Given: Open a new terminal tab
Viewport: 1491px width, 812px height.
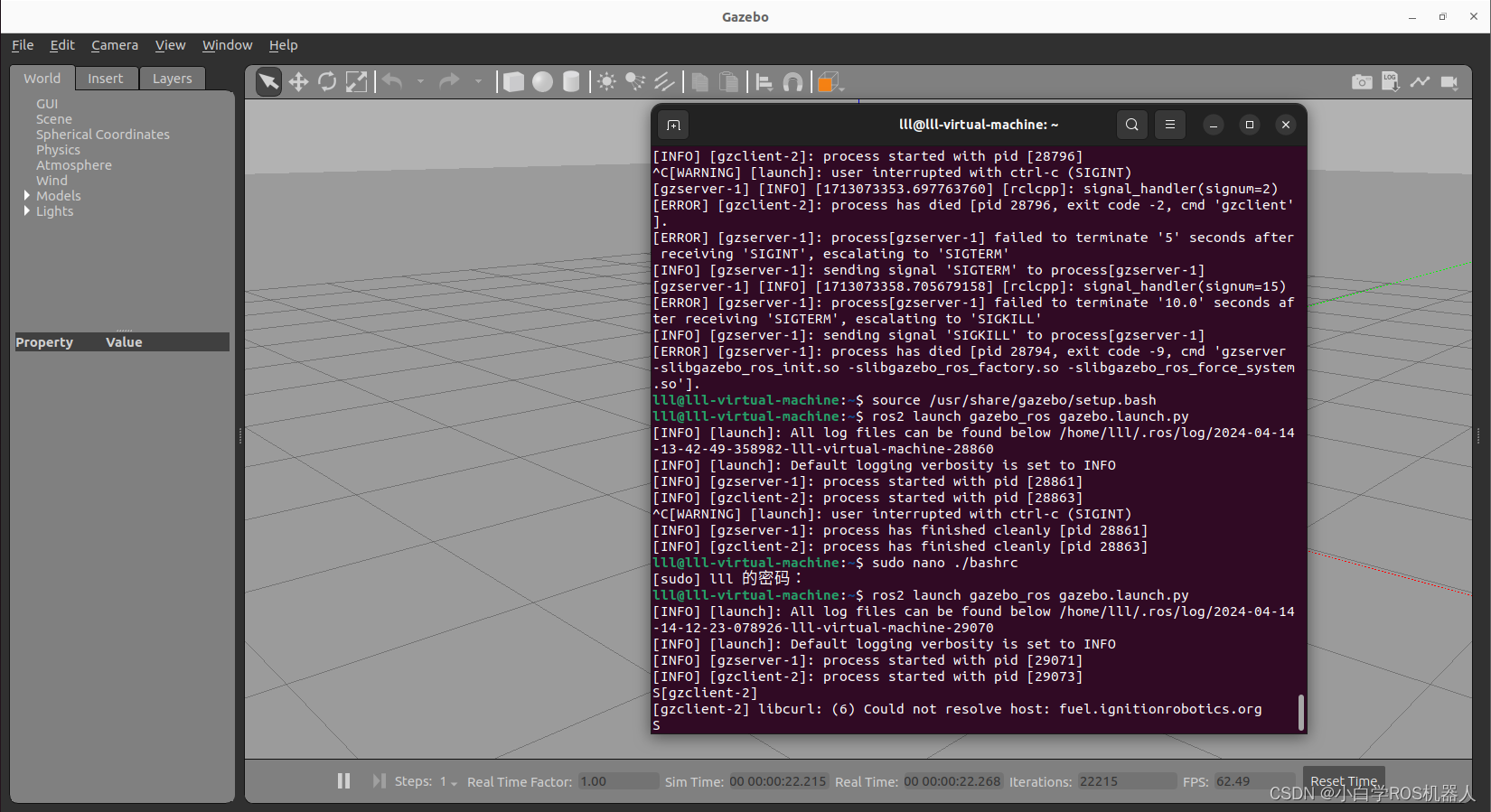Looking at the screenshot, I should tap(674, 125).
